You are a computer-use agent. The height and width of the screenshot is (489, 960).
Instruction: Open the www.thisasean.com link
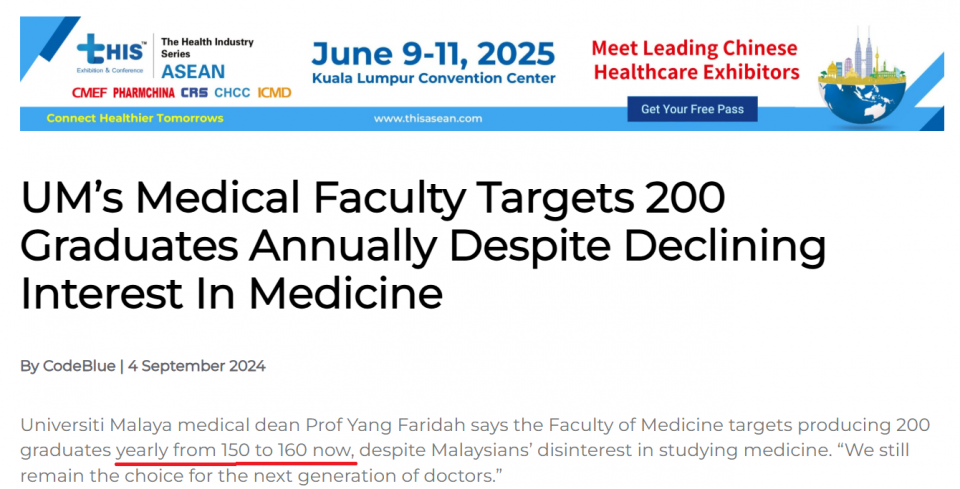pyautogui.click(x=428, y=119)
